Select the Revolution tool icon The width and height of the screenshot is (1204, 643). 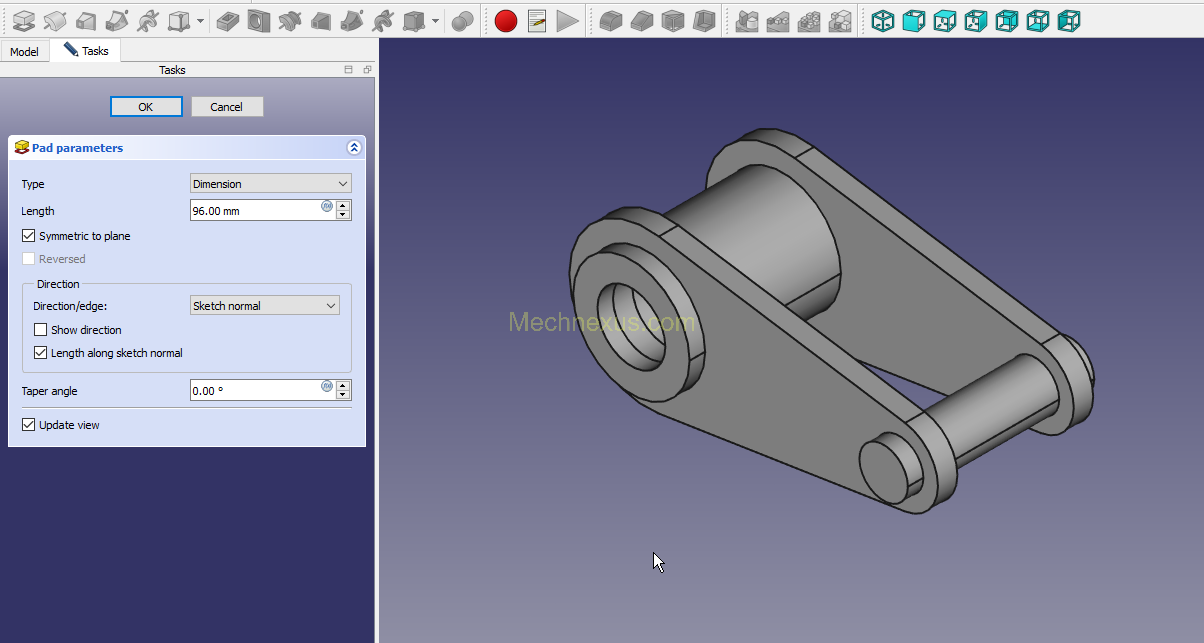[x=55, y=20]
